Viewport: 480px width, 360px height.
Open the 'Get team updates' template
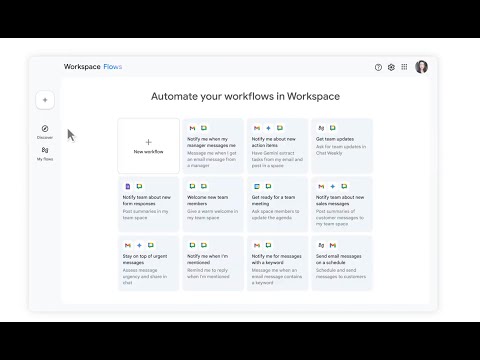342,146
